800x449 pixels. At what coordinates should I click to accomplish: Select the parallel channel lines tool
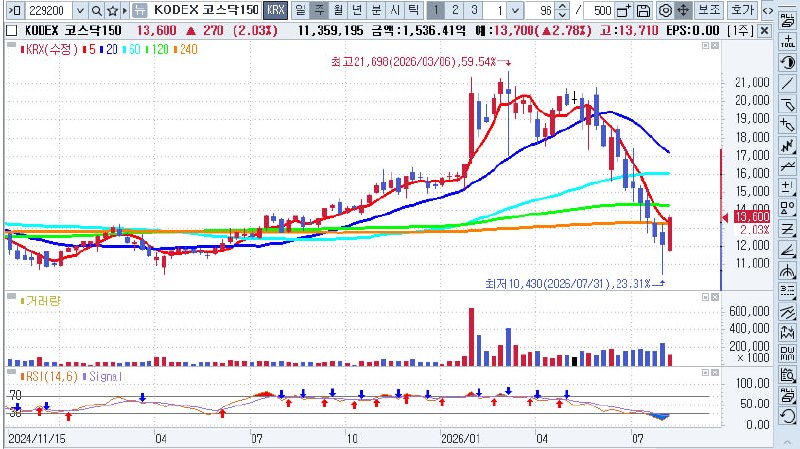tap(787, 312)
